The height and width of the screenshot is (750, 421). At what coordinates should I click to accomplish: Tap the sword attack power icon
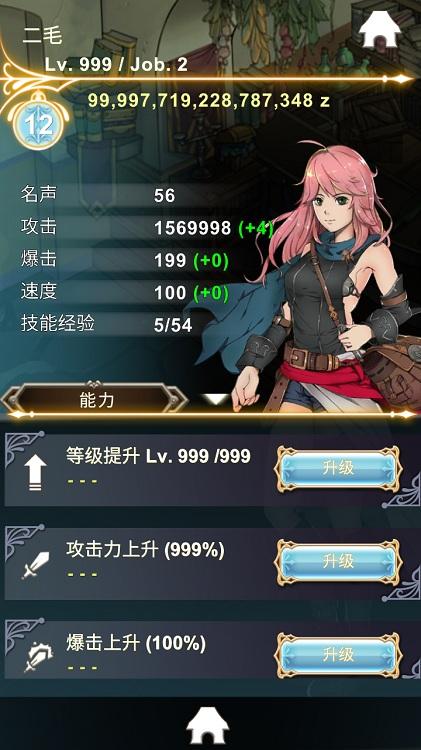(36, 565)
